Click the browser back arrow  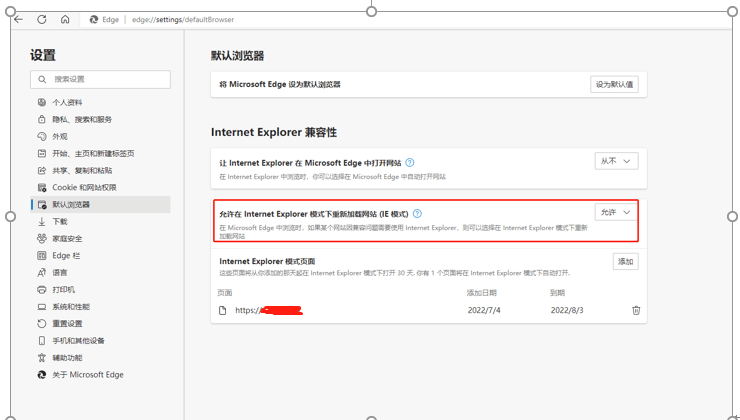point(18,19)
